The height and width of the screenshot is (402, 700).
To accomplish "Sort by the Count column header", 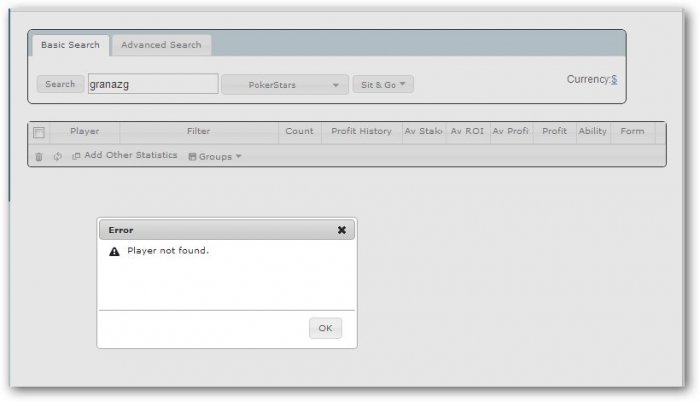I will point(300,132).
